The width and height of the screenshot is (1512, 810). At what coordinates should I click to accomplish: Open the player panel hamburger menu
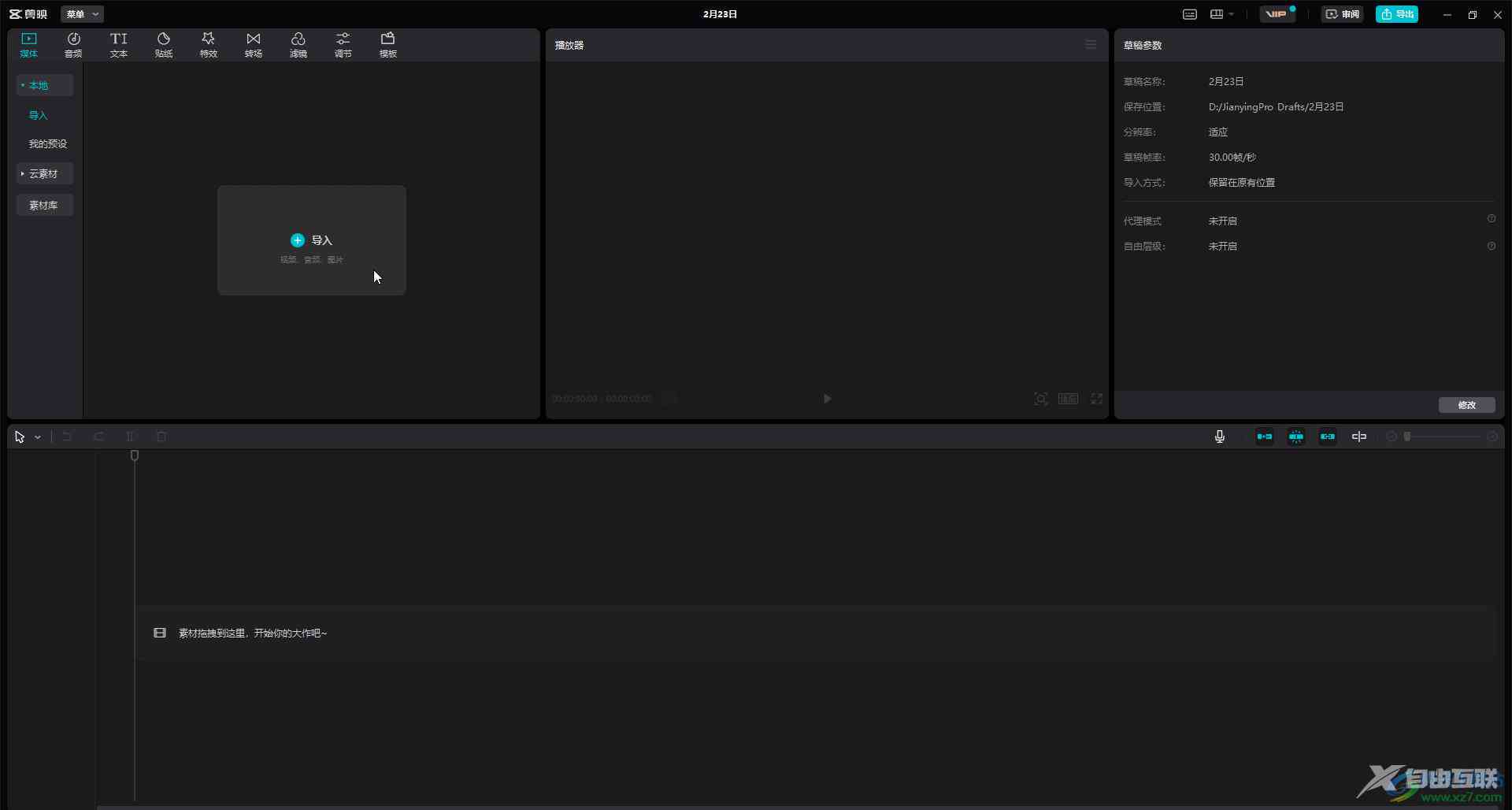(1091, 45)
